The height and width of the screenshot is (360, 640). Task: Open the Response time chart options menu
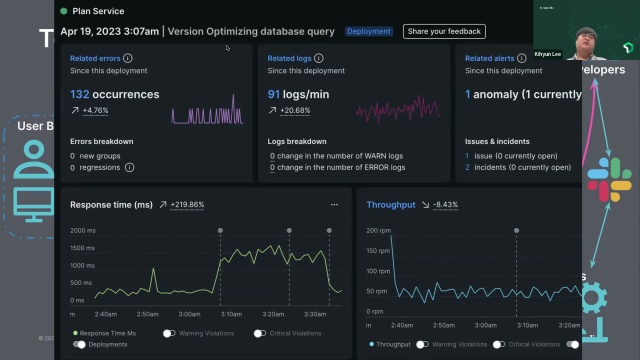[334, 204]
